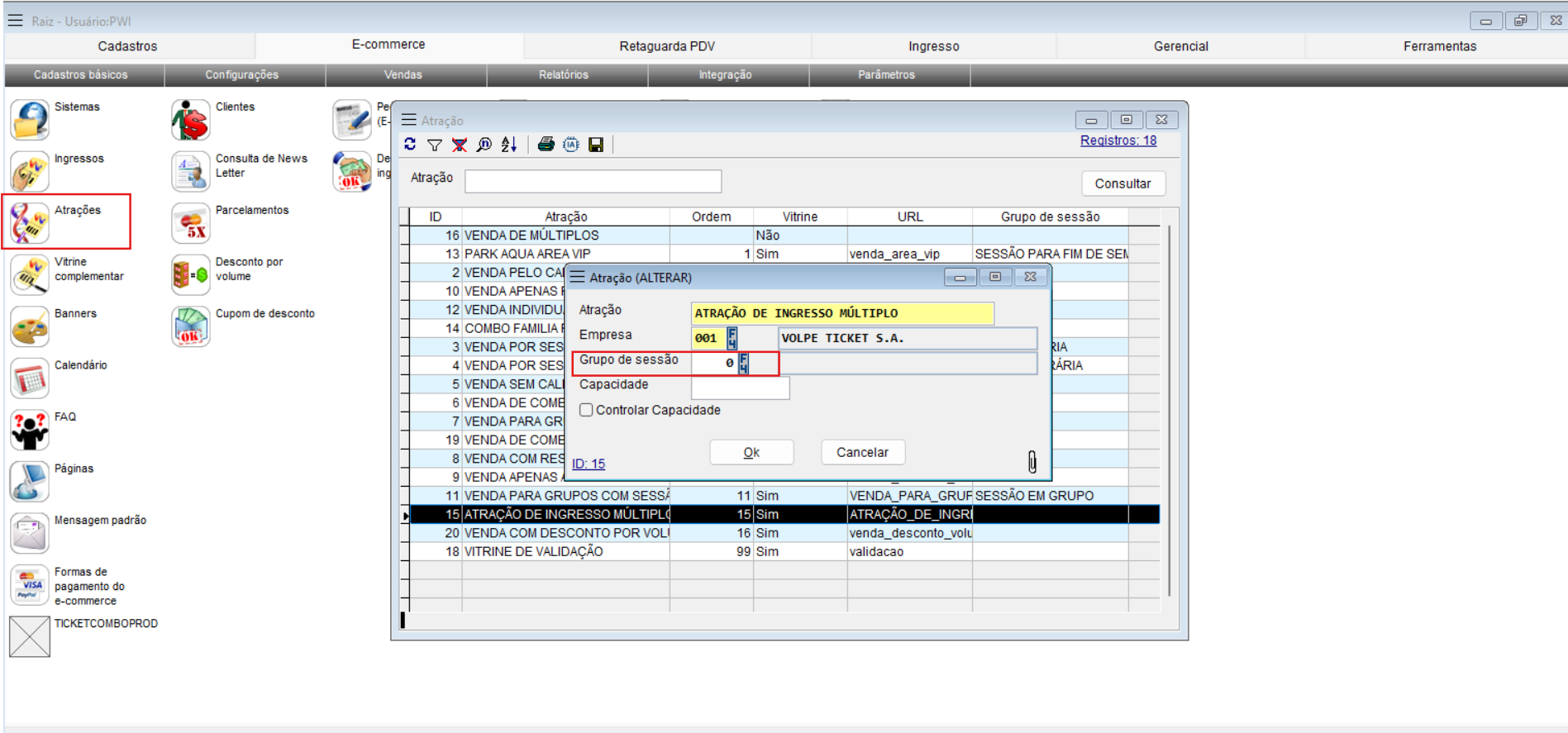1568x733 pixels.
Task: Click the funnel filter icon
Action: click(435, 145)
